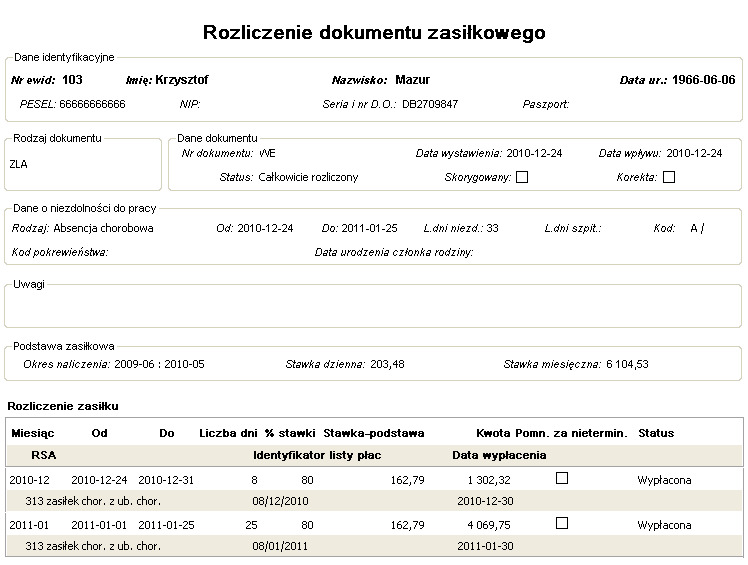
Task: Toggle the Skorygowany checkbox
Action: (522, 177)
